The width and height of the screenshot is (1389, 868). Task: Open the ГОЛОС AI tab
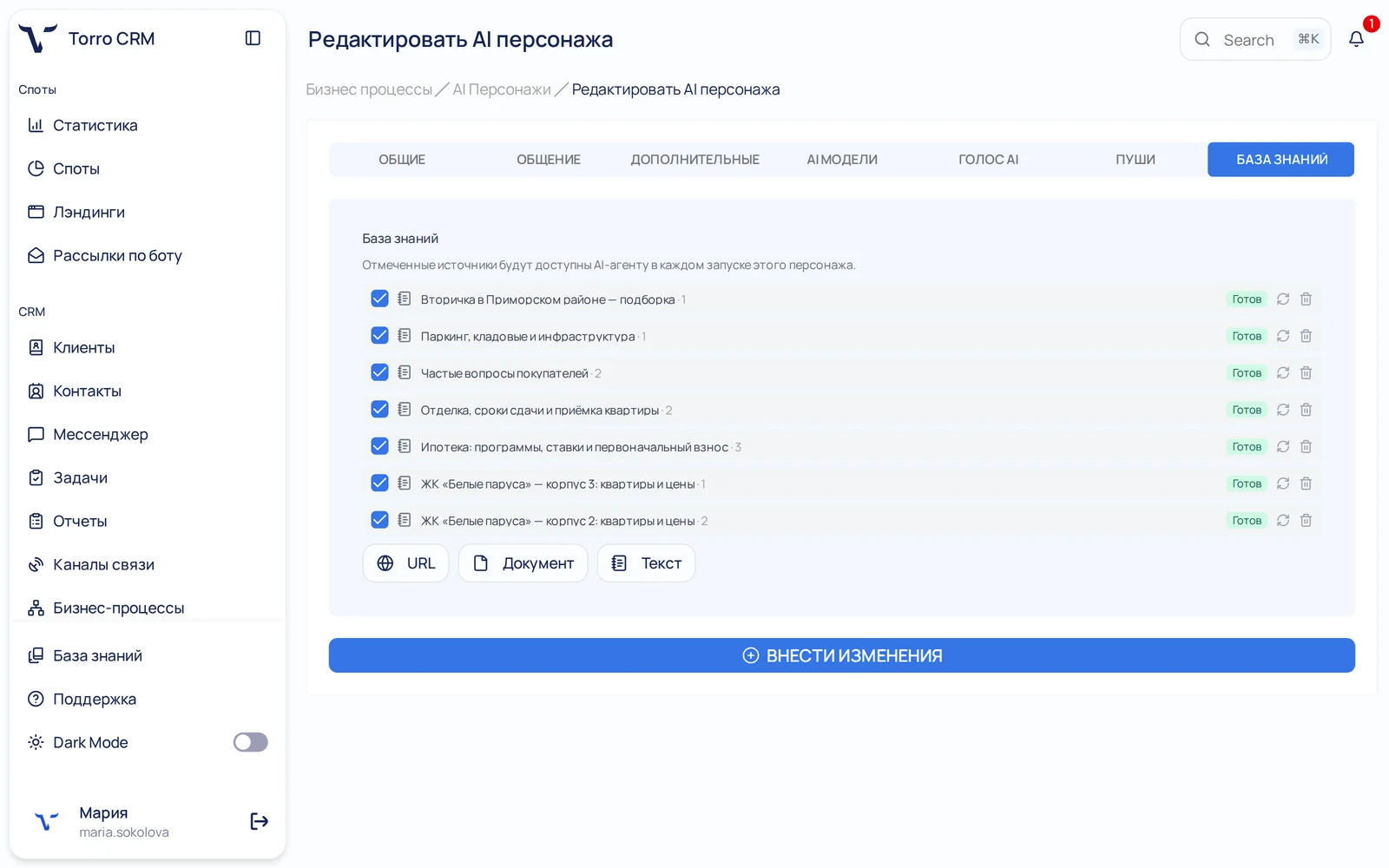click(989, 160)
